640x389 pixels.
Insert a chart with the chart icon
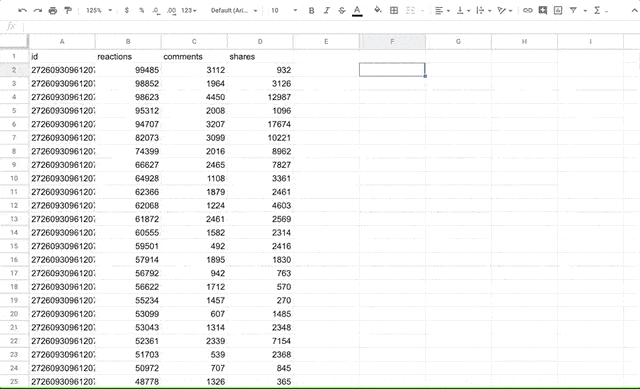pyautogui.click(x=558, y=11)
